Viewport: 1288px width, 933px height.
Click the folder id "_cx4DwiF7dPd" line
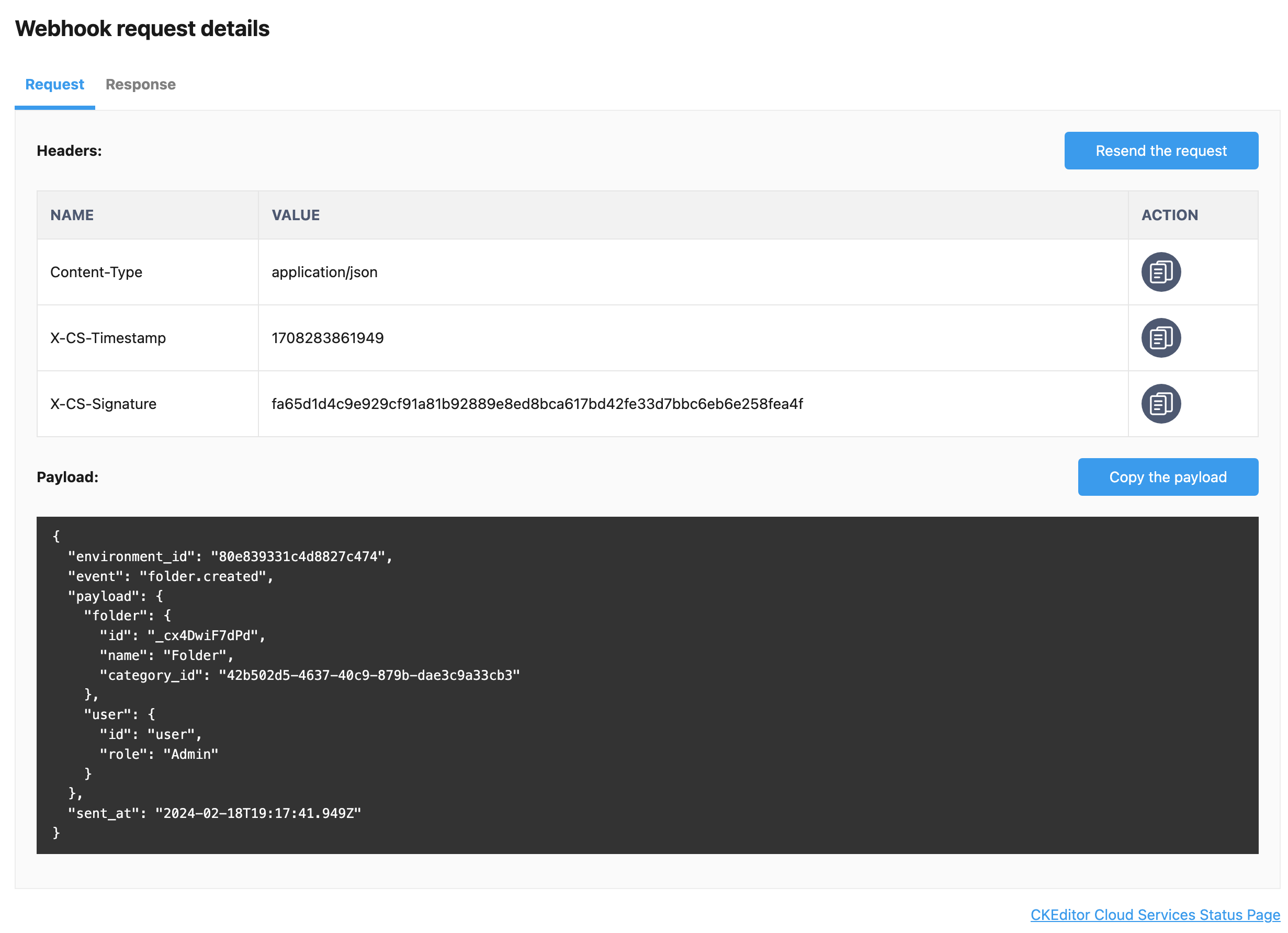pyautogui.click(x=183, y=635)
